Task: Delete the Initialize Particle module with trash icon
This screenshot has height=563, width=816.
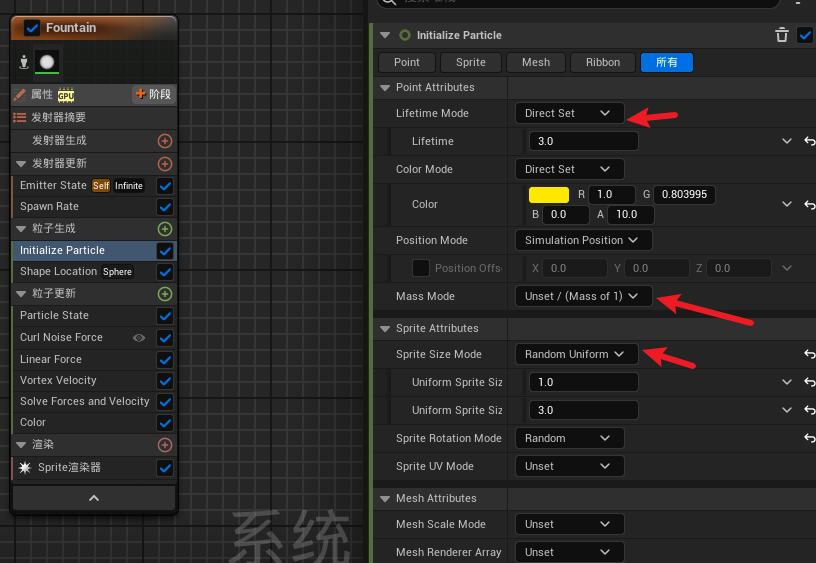Action: click(782, 35)
